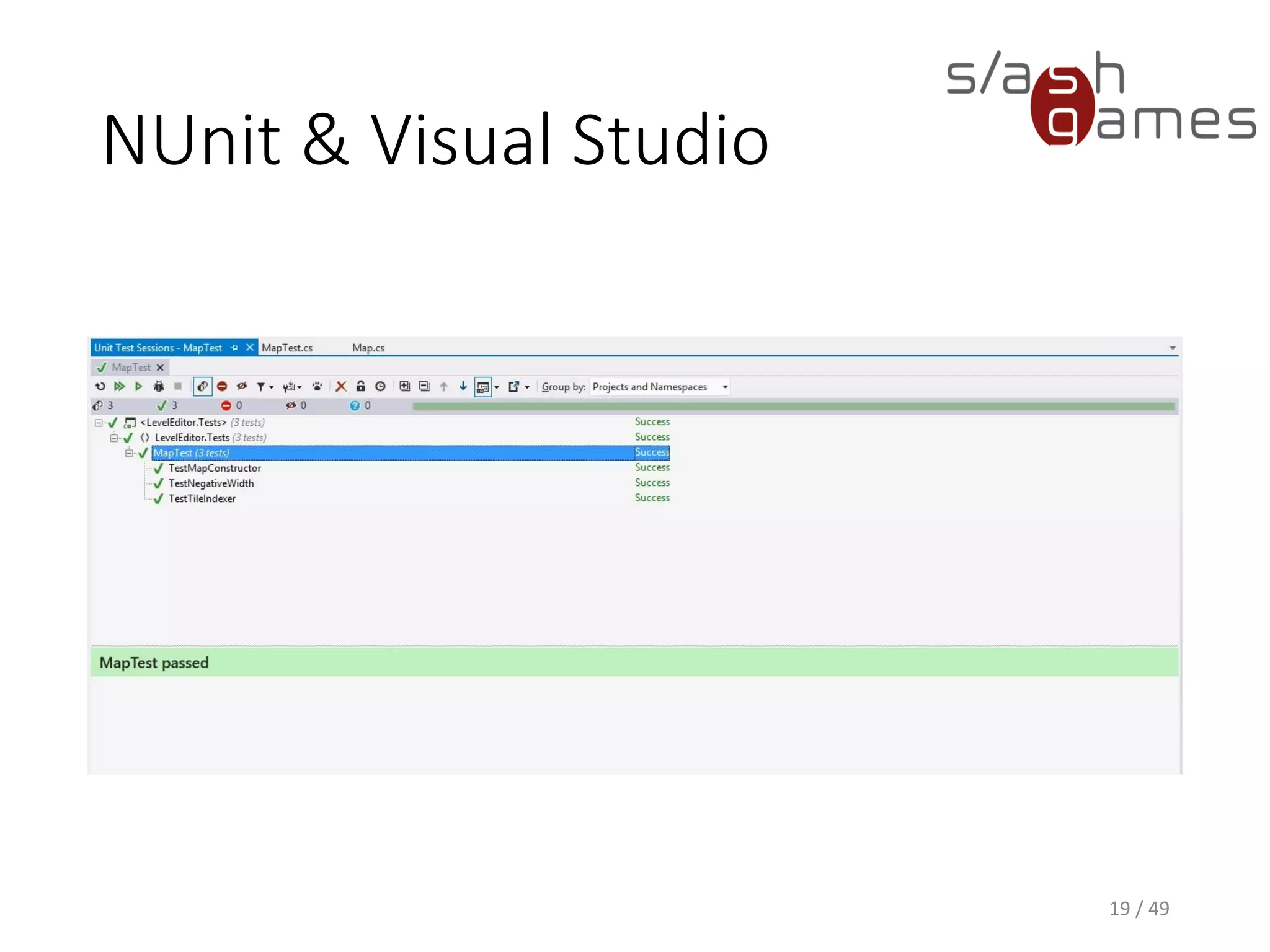Toggle the failed tests filter (red minus)
1270x952 pixels.
(x=222, y=387)
